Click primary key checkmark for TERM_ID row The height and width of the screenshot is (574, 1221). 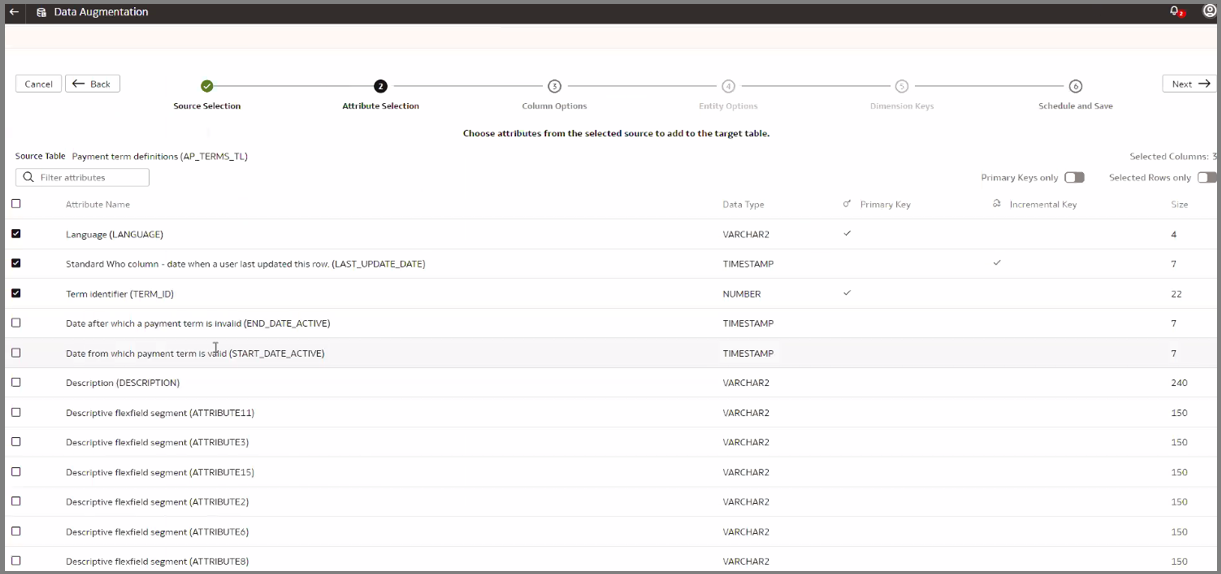[x=847, y=293]
